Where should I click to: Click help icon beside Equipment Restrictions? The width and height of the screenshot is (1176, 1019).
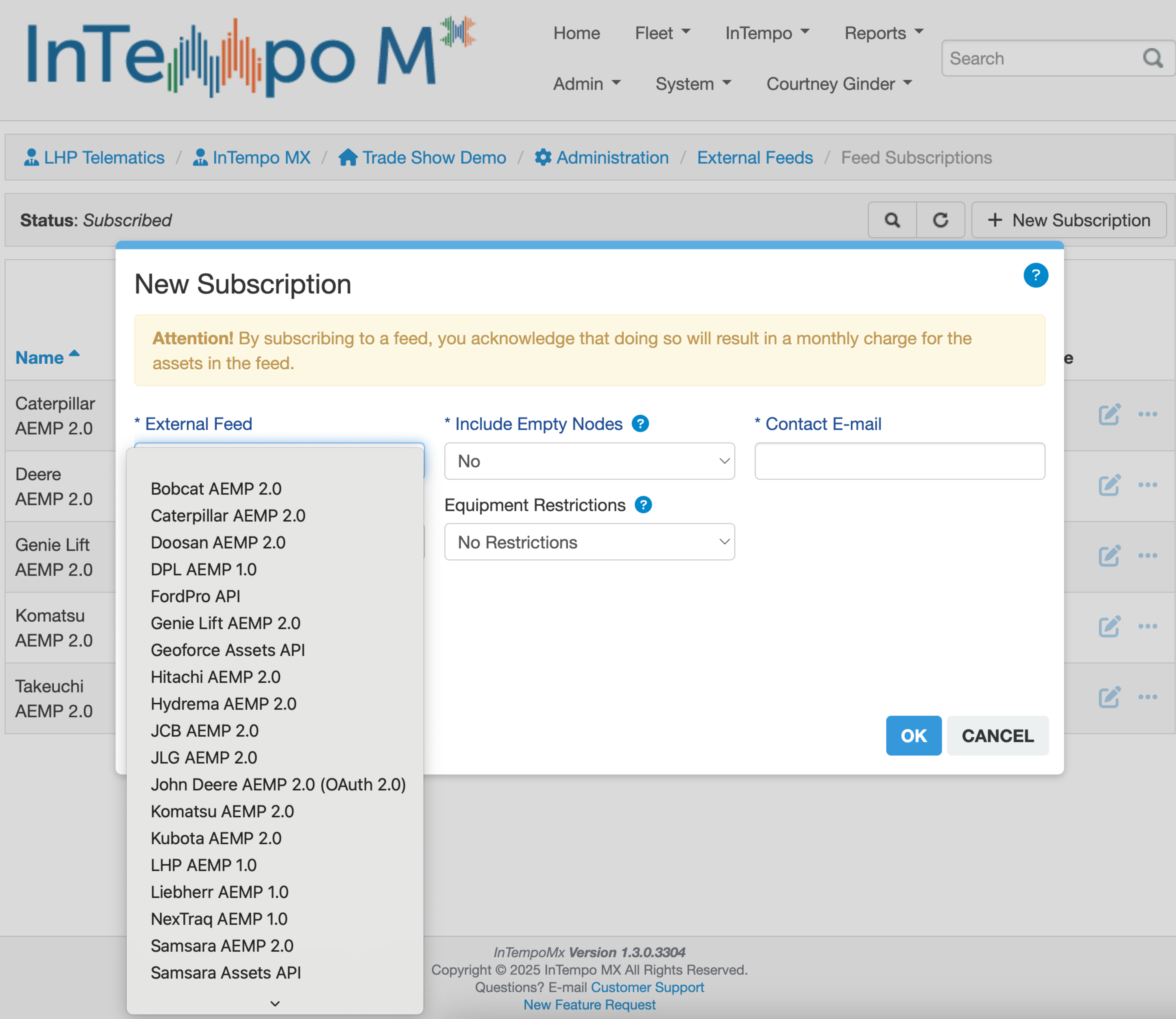(643, 505)
